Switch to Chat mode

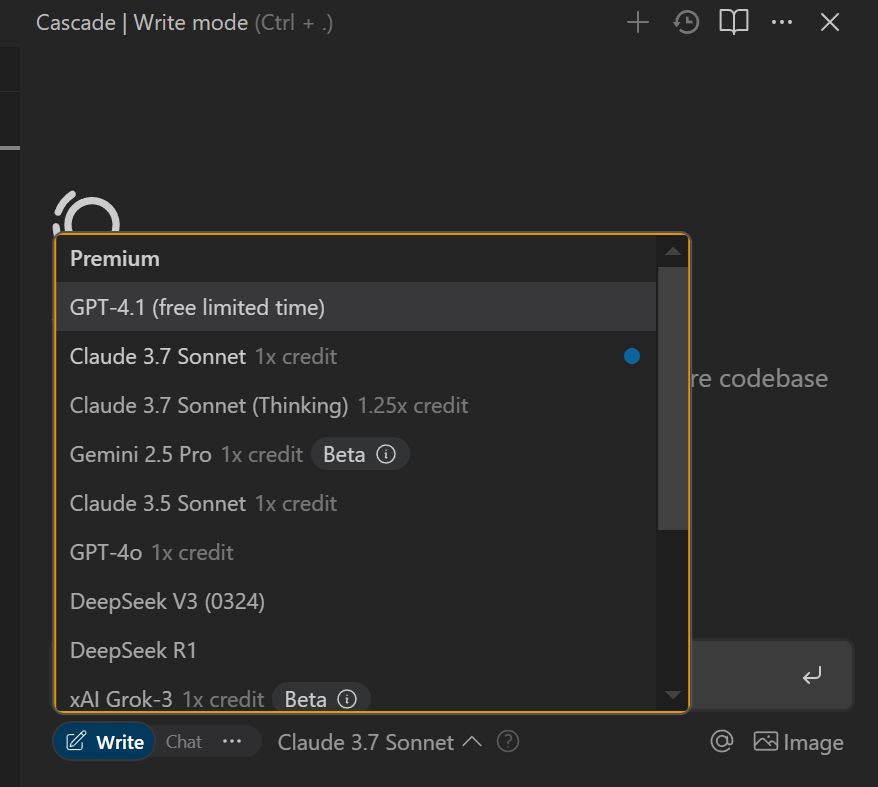(184, 742)
